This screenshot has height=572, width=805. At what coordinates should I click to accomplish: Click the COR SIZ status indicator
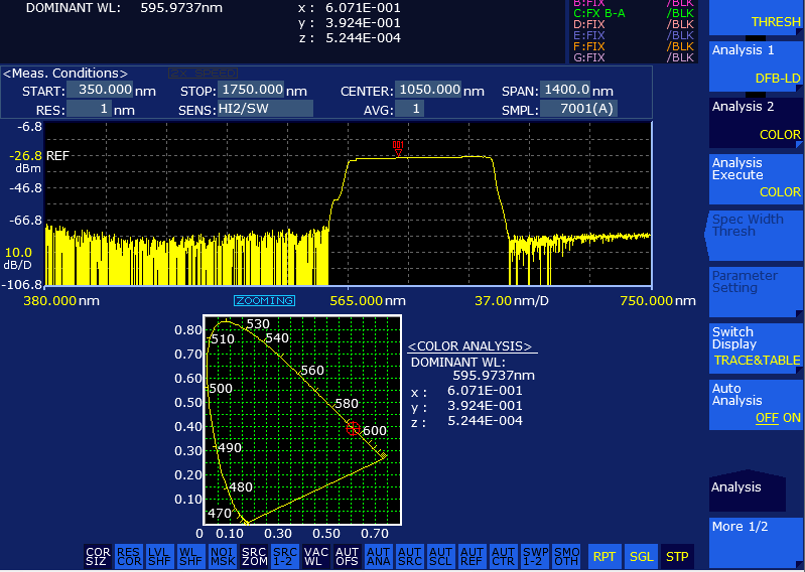(x=98, y=556)
